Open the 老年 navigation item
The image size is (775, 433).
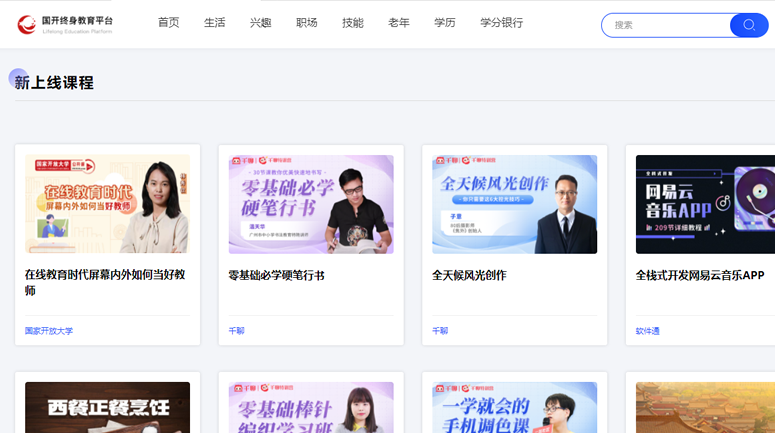click(x=398, y=23)
